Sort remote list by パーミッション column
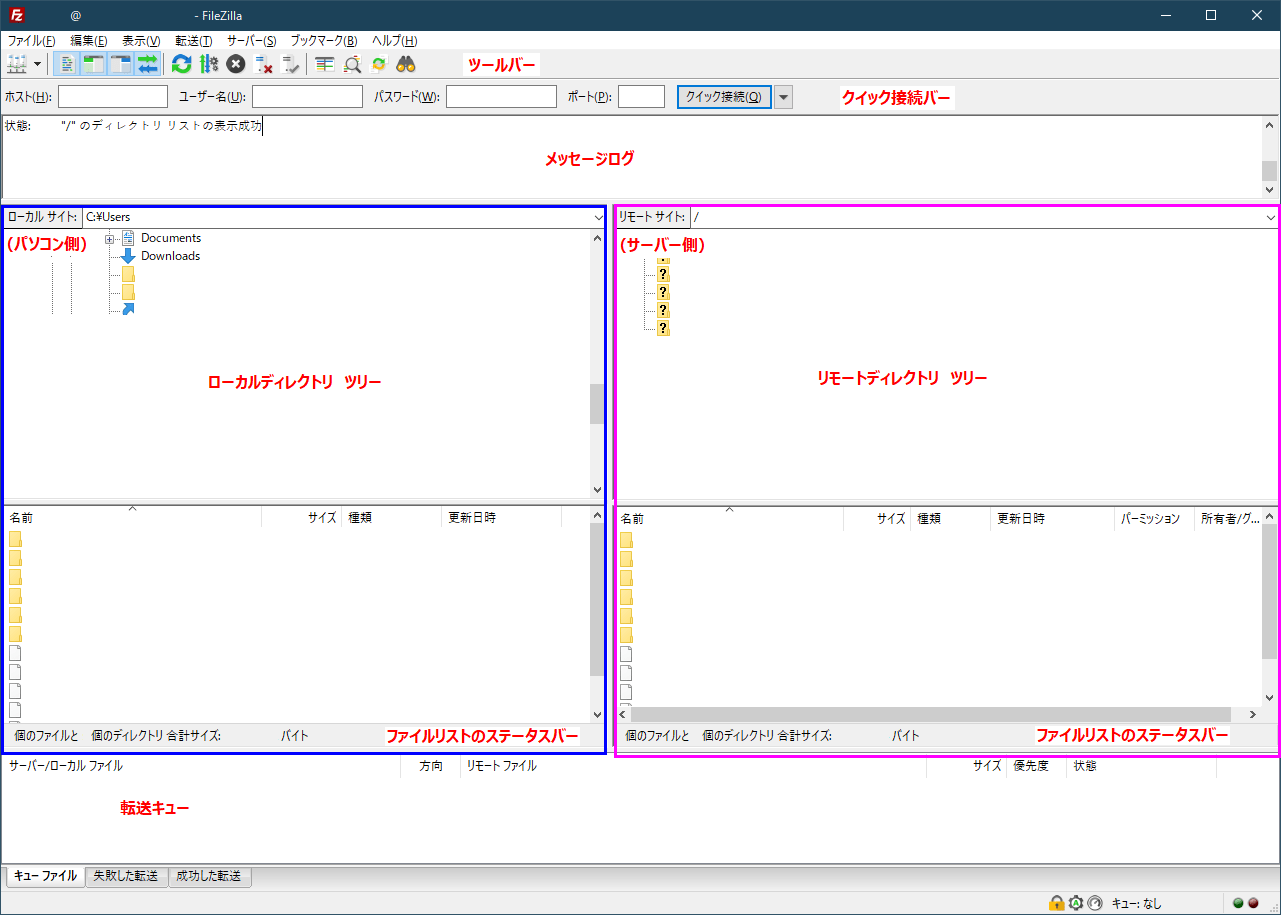 (x=1154, y=519)
